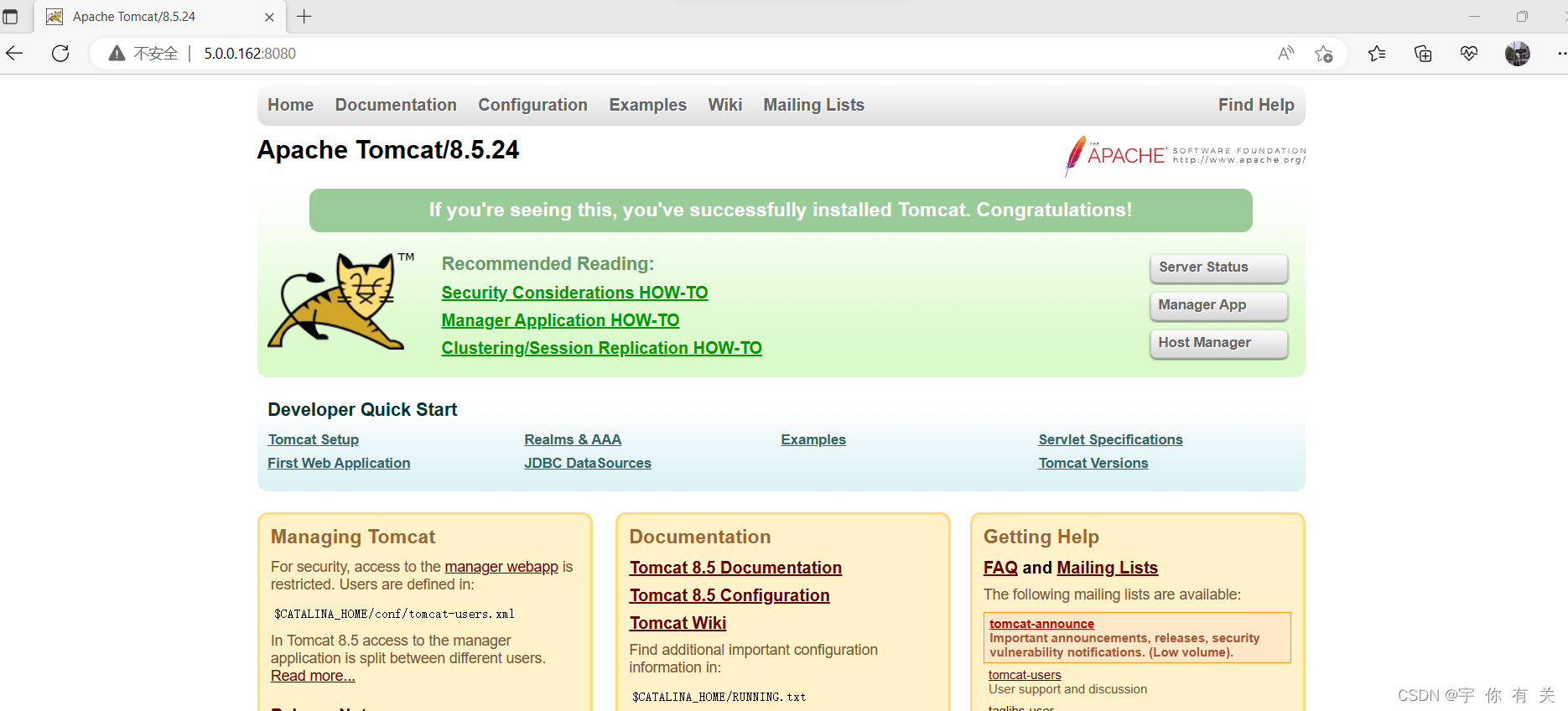Open the Examples navigation item
1568x711 pixels.
[647, 105]
